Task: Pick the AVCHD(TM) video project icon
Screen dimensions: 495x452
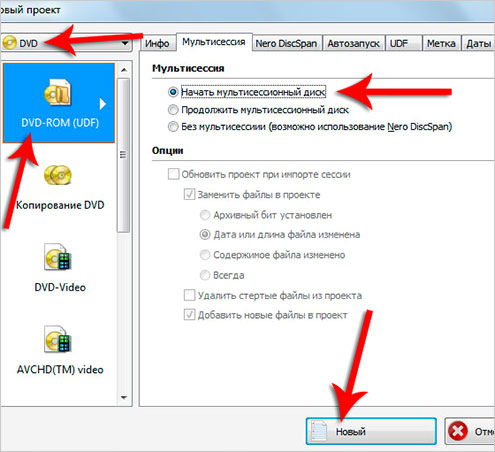Action: (x=58, y=339)
